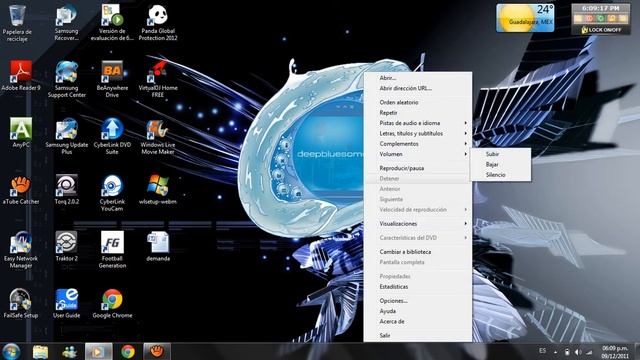The width and height of the screenshot is (640, 360).
Task: Expand Pistas de audio e idioma submenu
Action: tap(418, 123)
